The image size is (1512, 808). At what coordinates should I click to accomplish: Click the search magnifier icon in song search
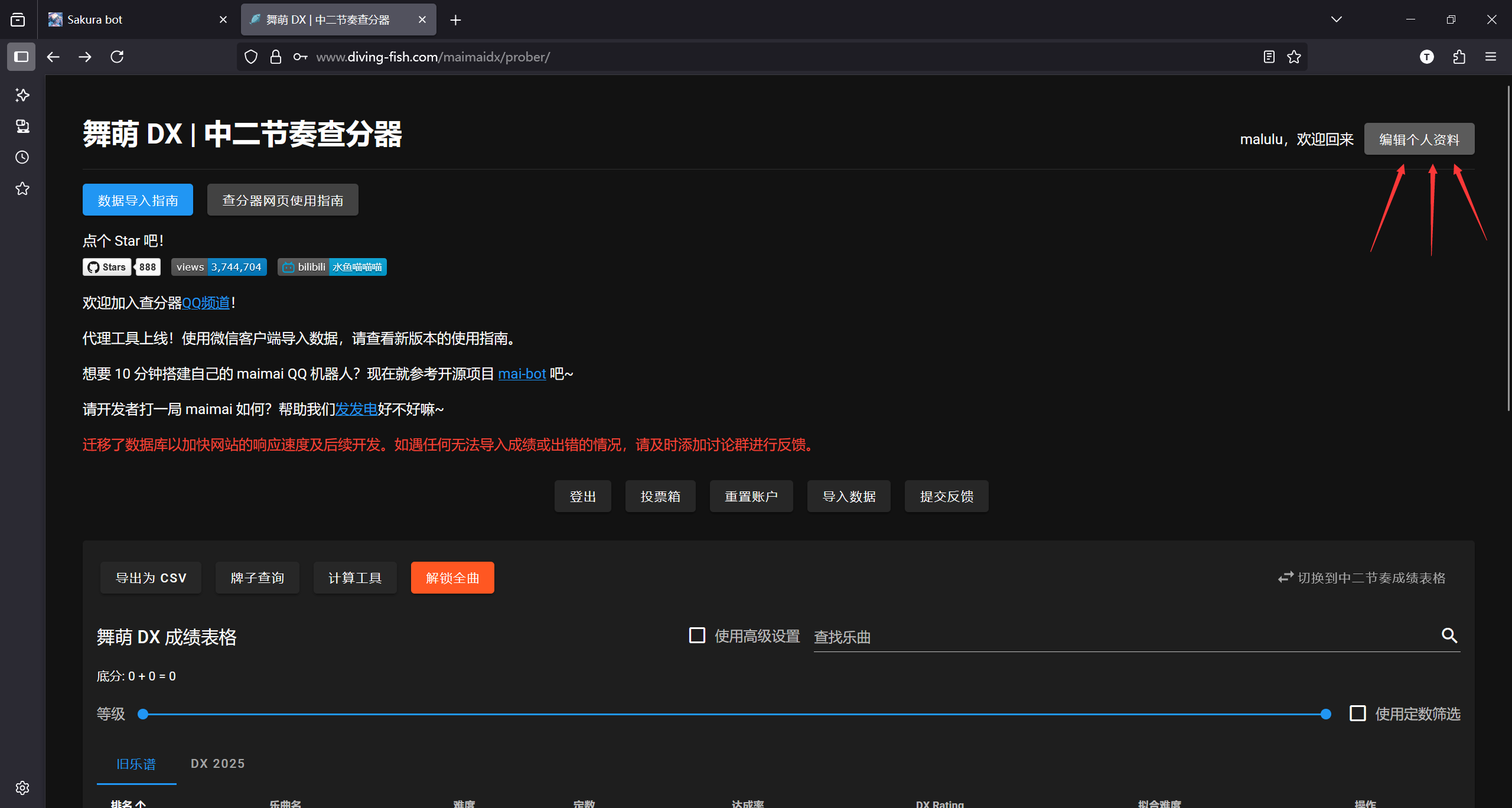pos(1449,636)
